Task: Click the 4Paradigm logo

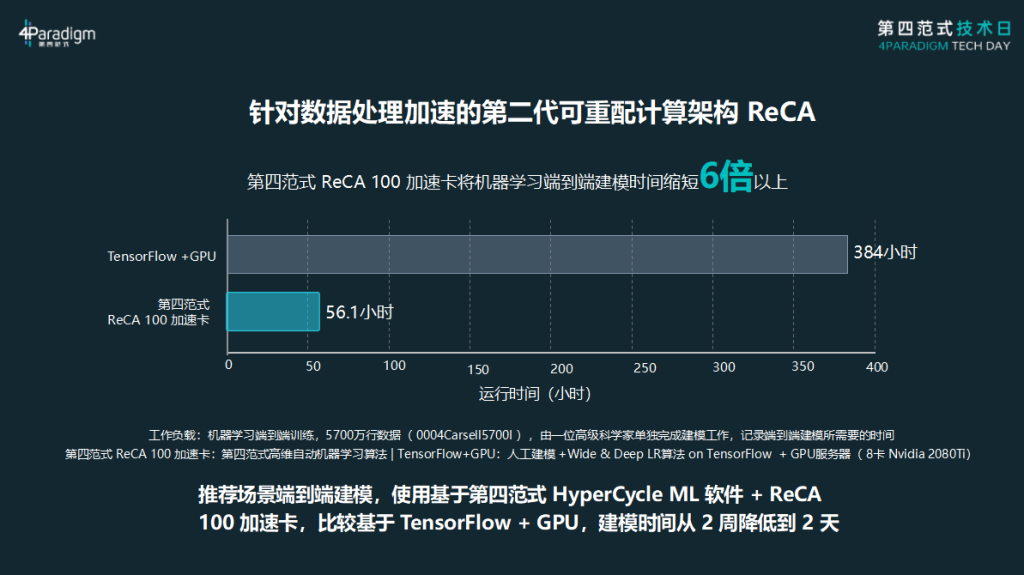Action: (x=57, y=33)
